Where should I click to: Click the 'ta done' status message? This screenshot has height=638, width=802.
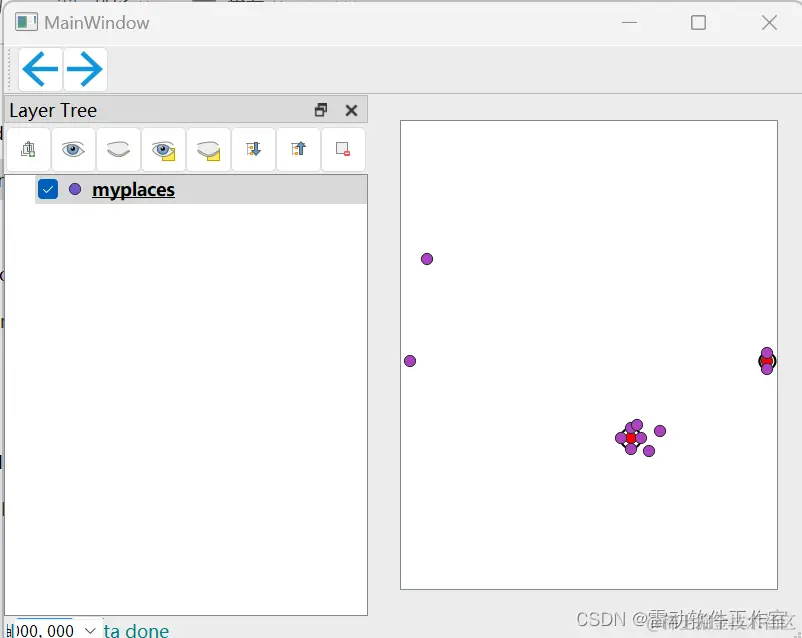136,631
